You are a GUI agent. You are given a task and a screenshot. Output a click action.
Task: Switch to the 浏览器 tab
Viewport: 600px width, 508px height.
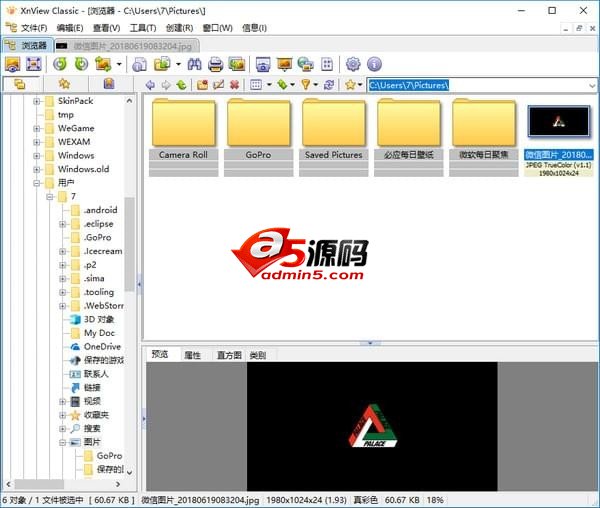coord(28,46)
